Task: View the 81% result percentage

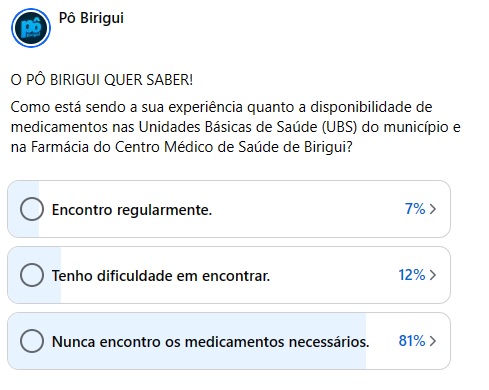Action: (x=412, y=341)
